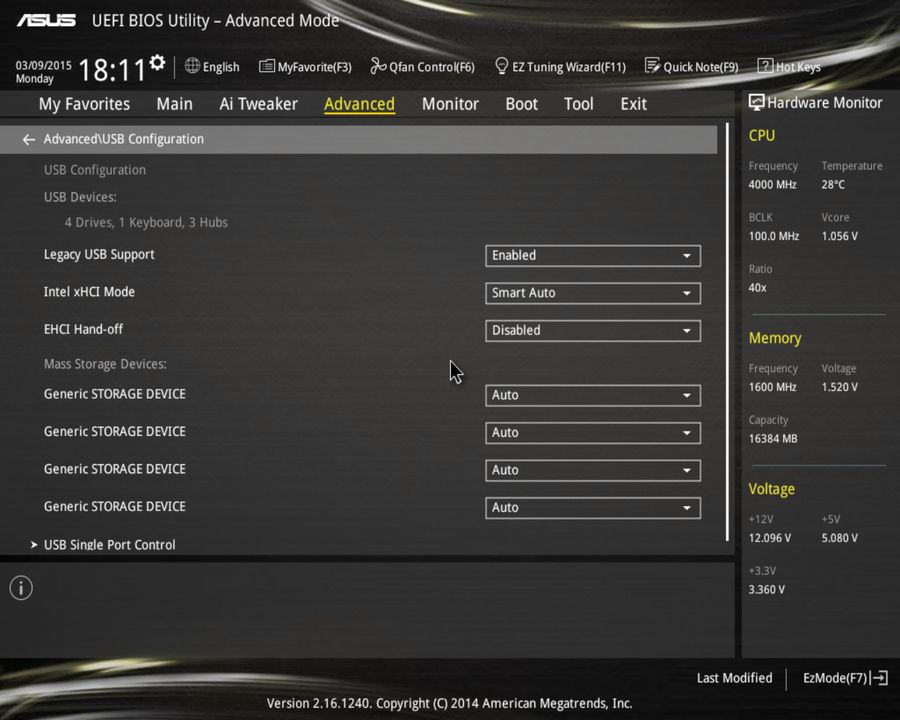This screenshot has width=900, height=720.
Task: Add current setting to MyFavorite
Action: [305, 67]
